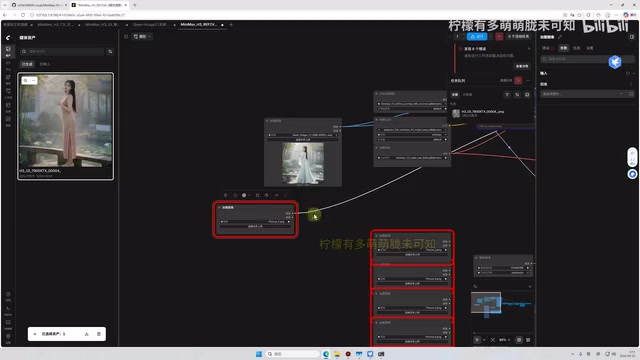Open the Info tab in the properties panel

576,48
